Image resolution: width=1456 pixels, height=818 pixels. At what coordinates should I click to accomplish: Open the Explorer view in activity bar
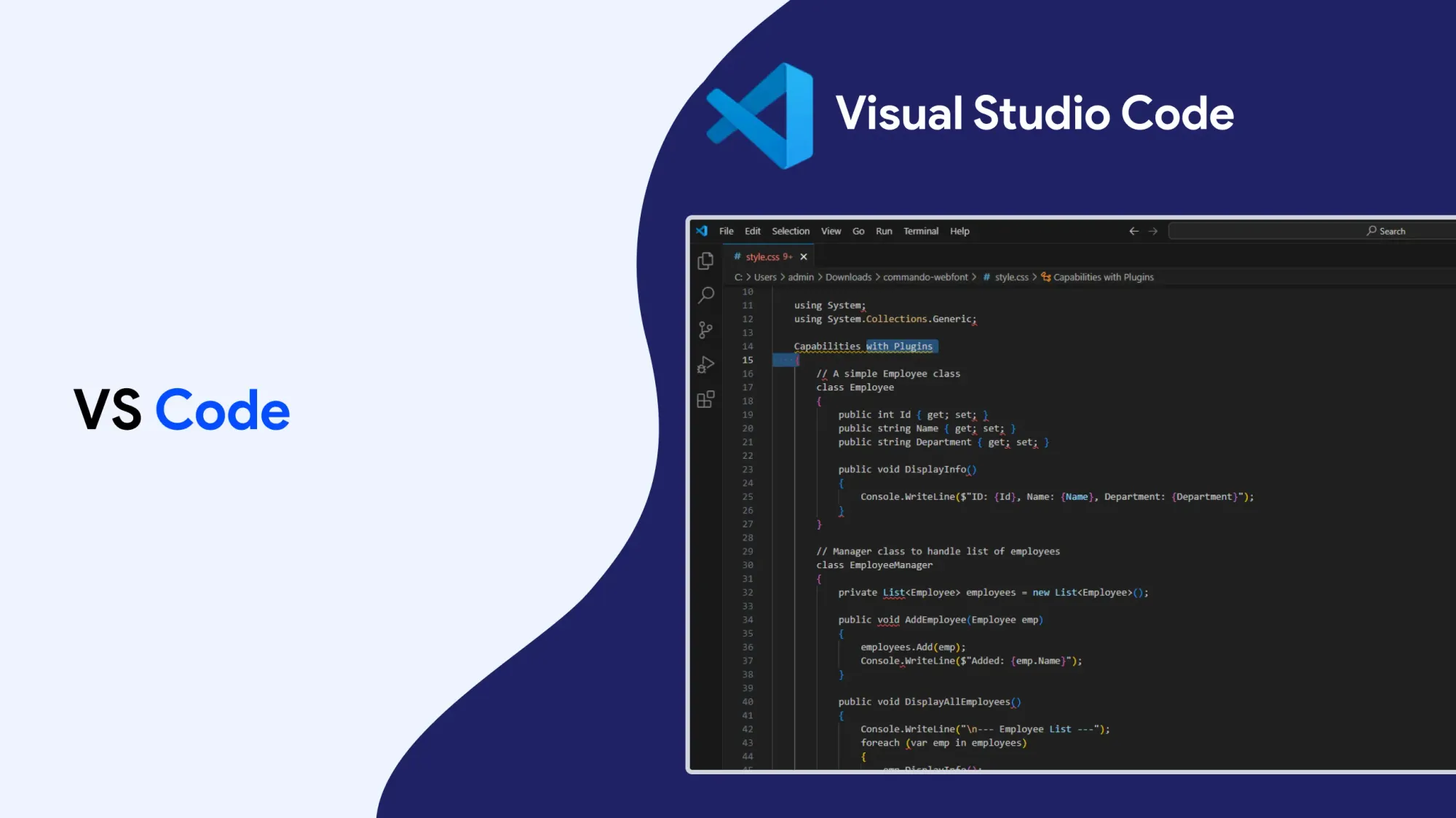point(705,261)
